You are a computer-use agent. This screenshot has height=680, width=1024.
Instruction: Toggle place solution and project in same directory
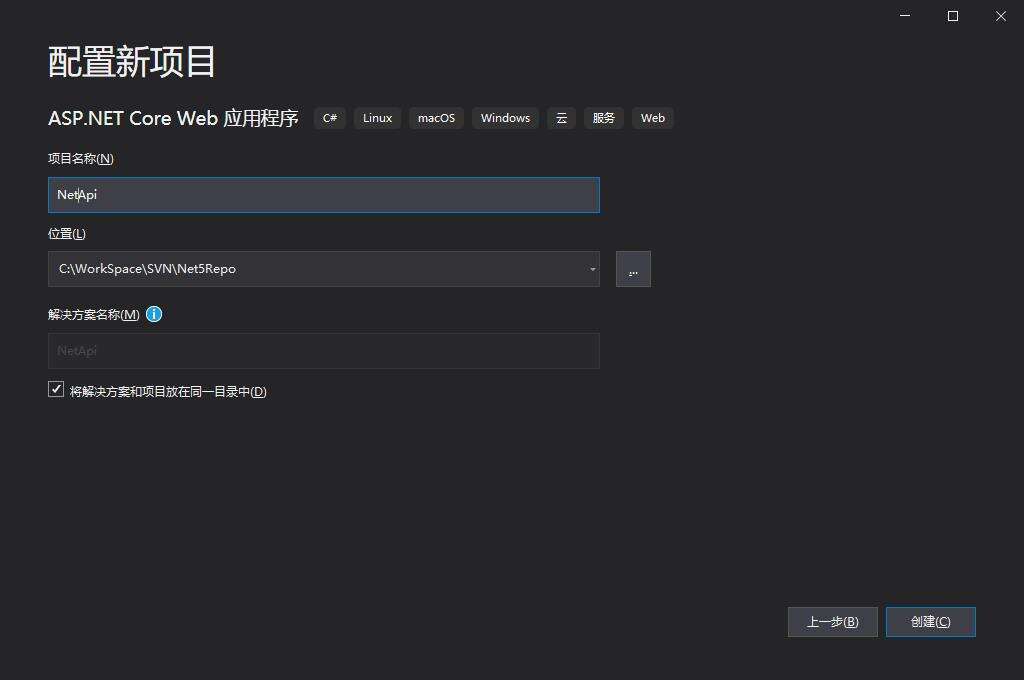(56, 389)
